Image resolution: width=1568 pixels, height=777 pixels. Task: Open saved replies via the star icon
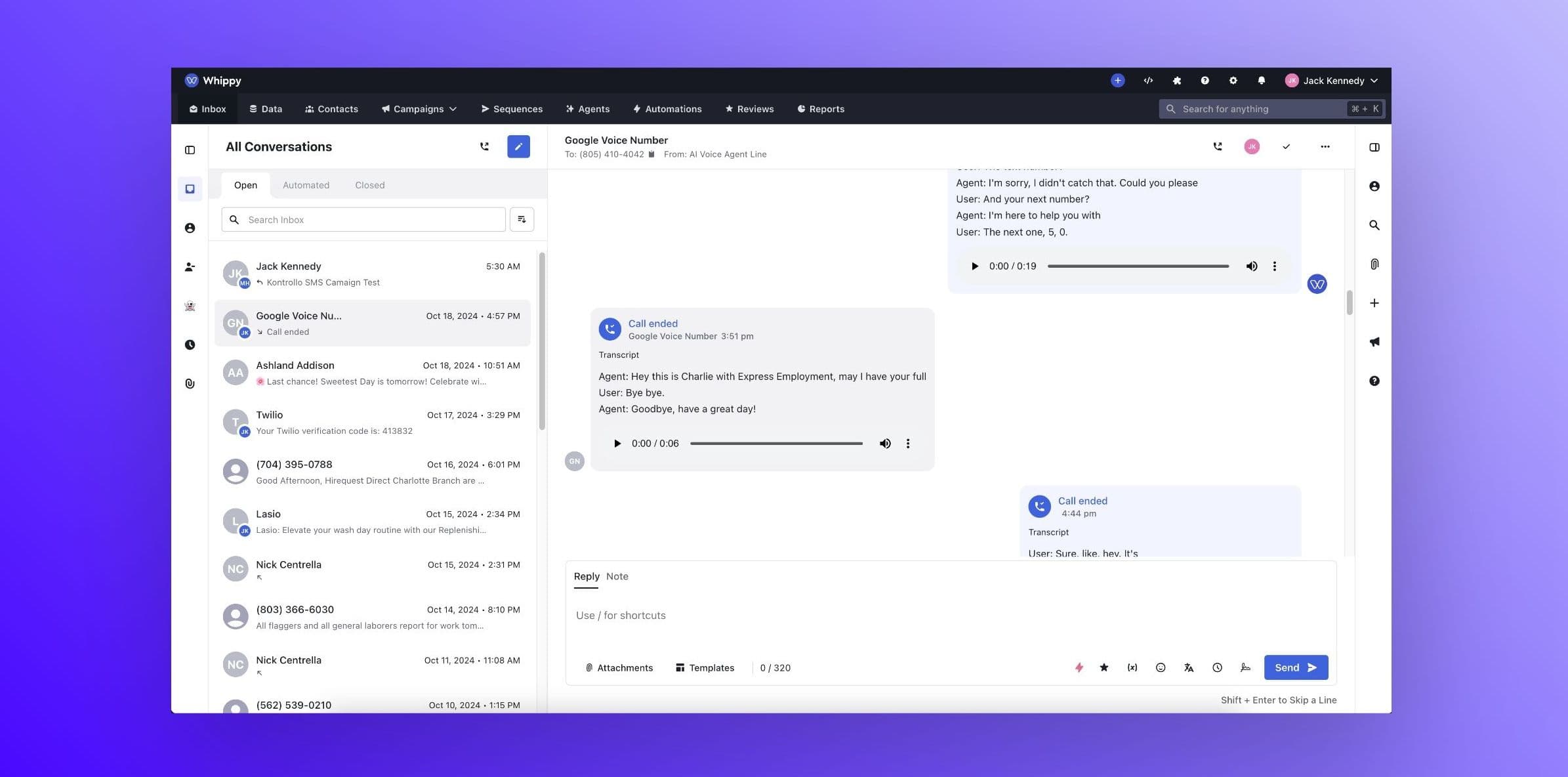point(1104,667)
